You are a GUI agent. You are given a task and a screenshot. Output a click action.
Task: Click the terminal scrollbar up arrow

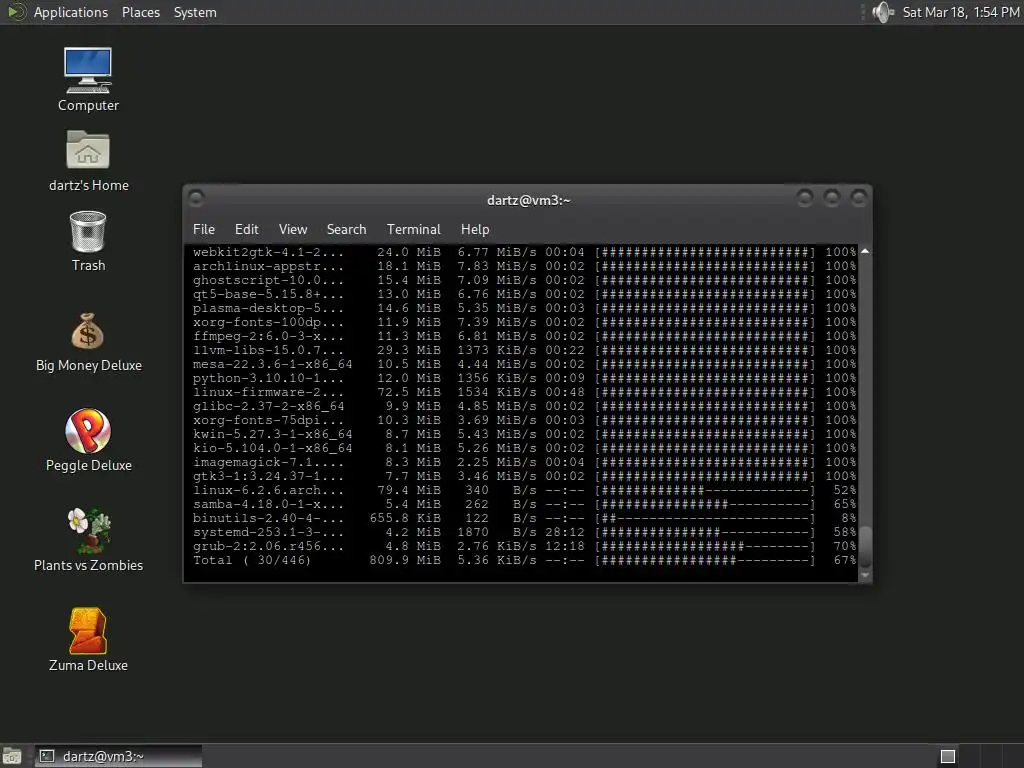865,251
